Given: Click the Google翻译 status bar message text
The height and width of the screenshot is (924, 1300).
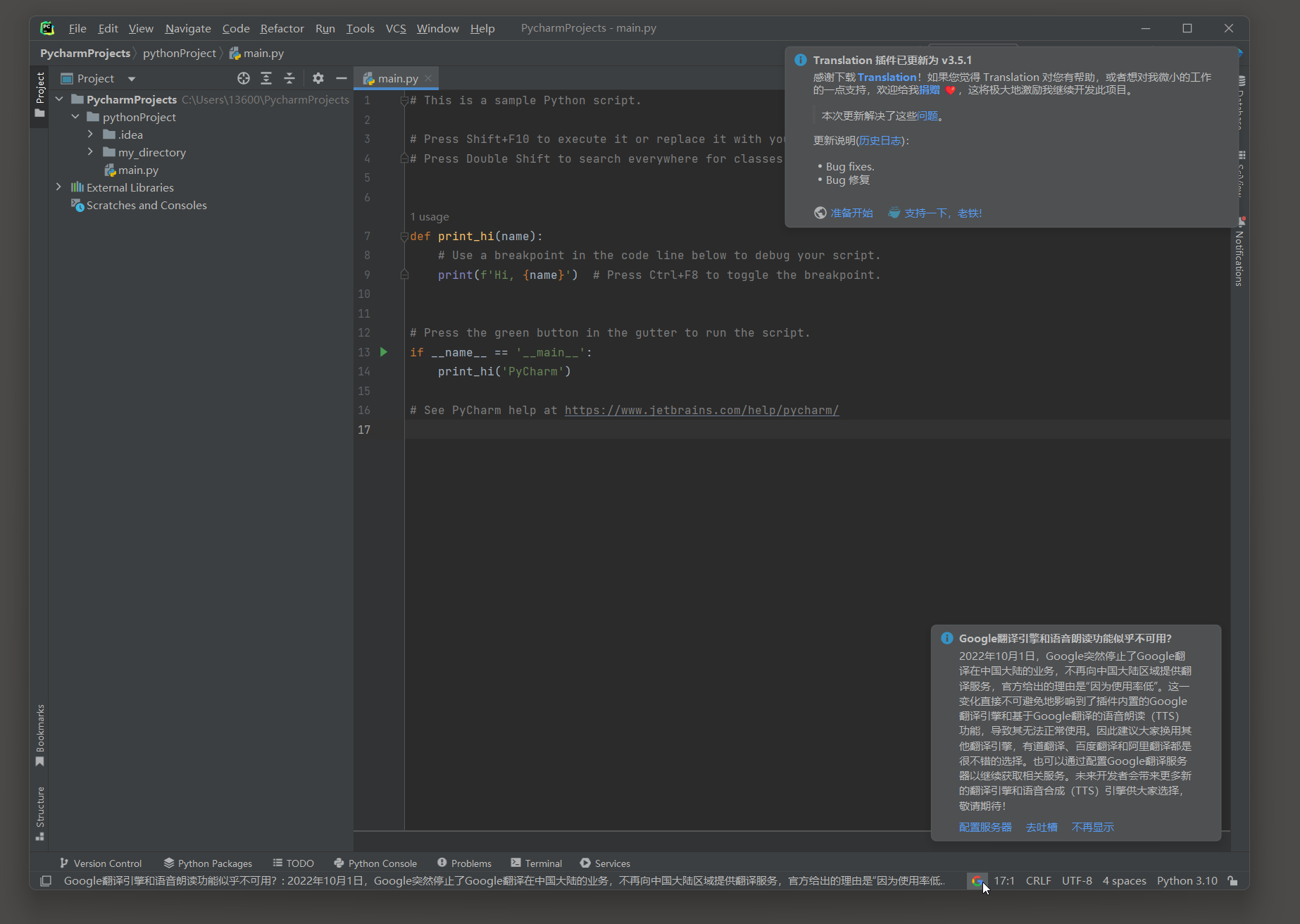Looking at the screenshot, I should pyautogui.click(x=504, y=881).
